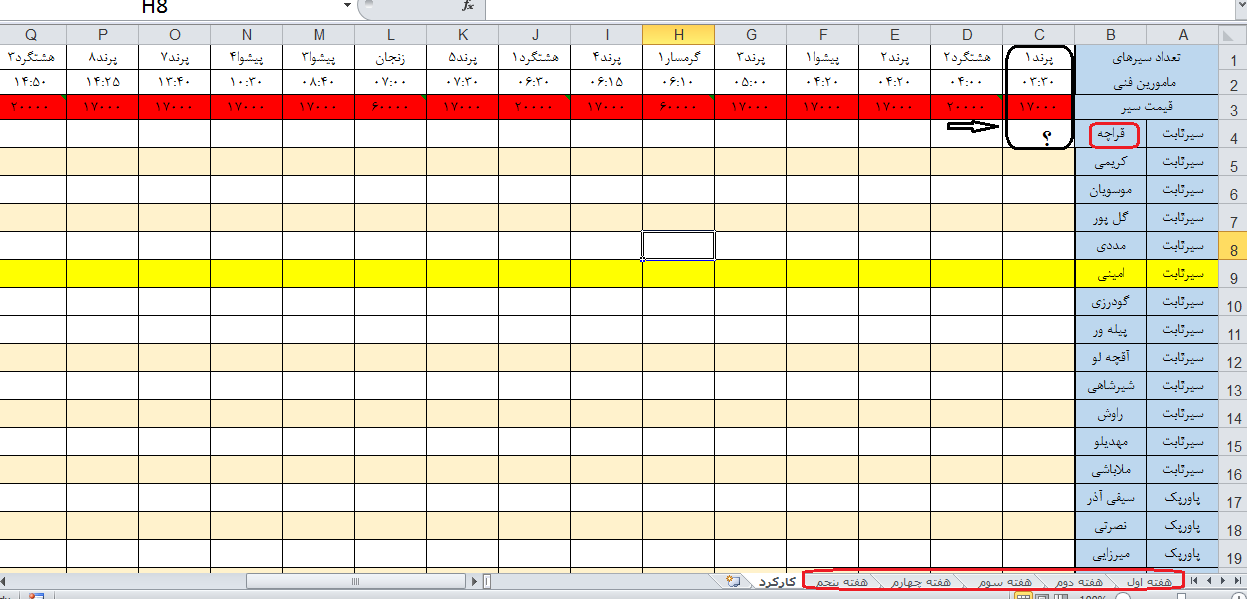This screenshot has height=599, width=1247.
Task: Click the cell labeled شیرشاهی
Action: tap(1112, 385)
